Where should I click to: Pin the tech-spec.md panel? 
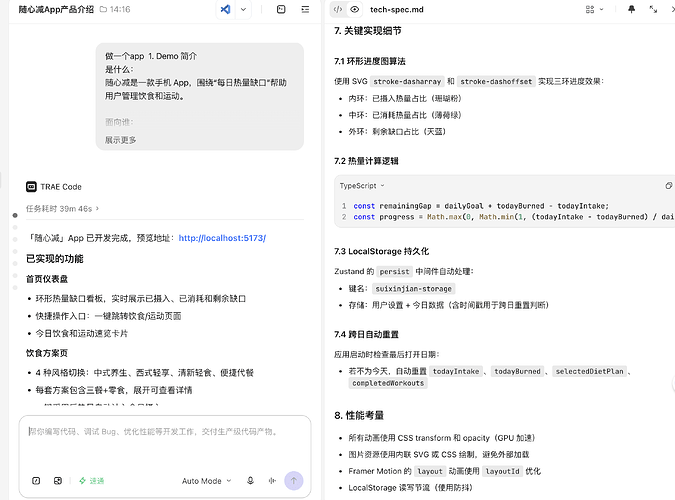coord(631,9)
